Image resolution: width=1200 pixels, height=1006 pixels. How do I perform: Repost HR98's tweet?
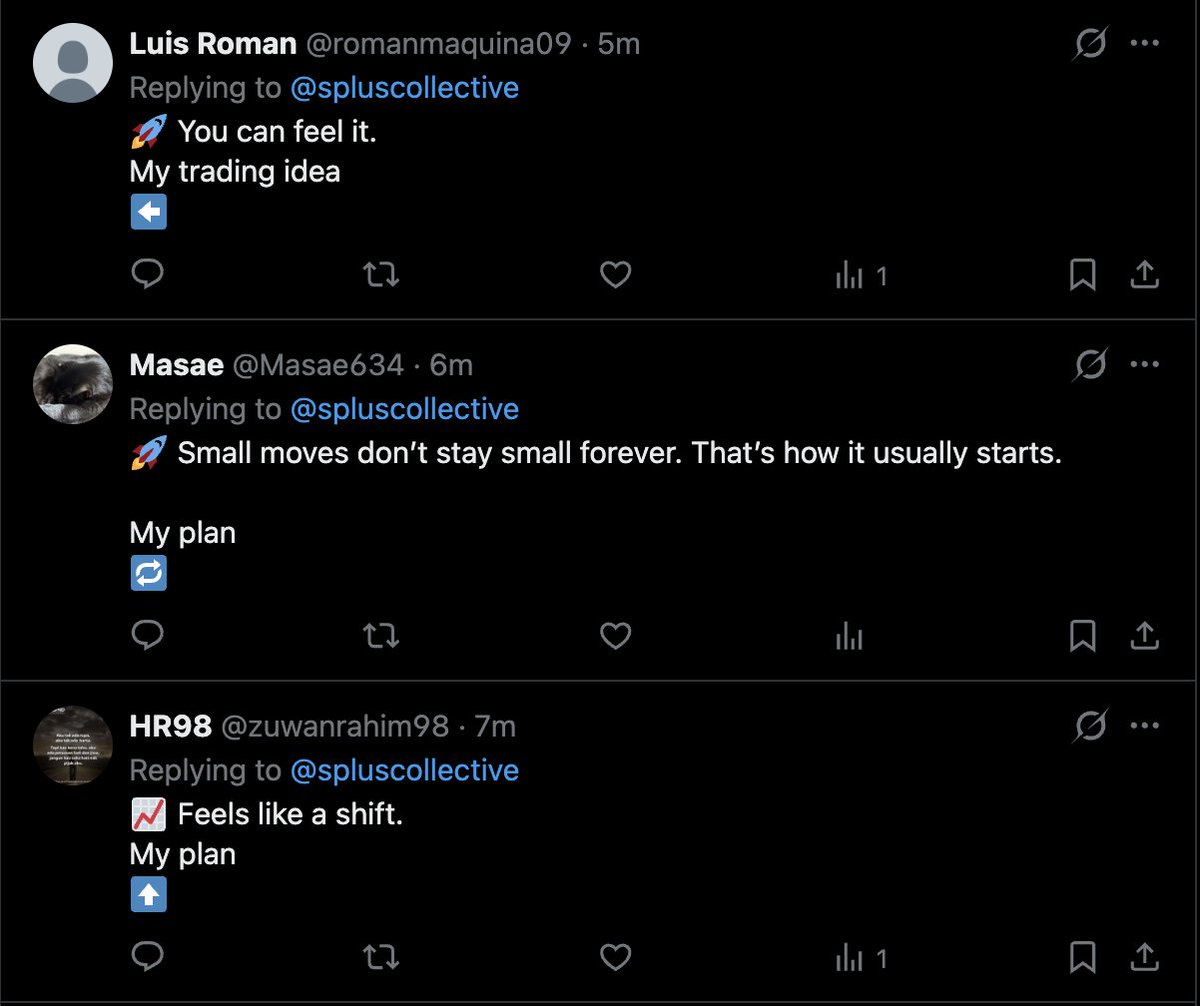[x=380, y=958]
